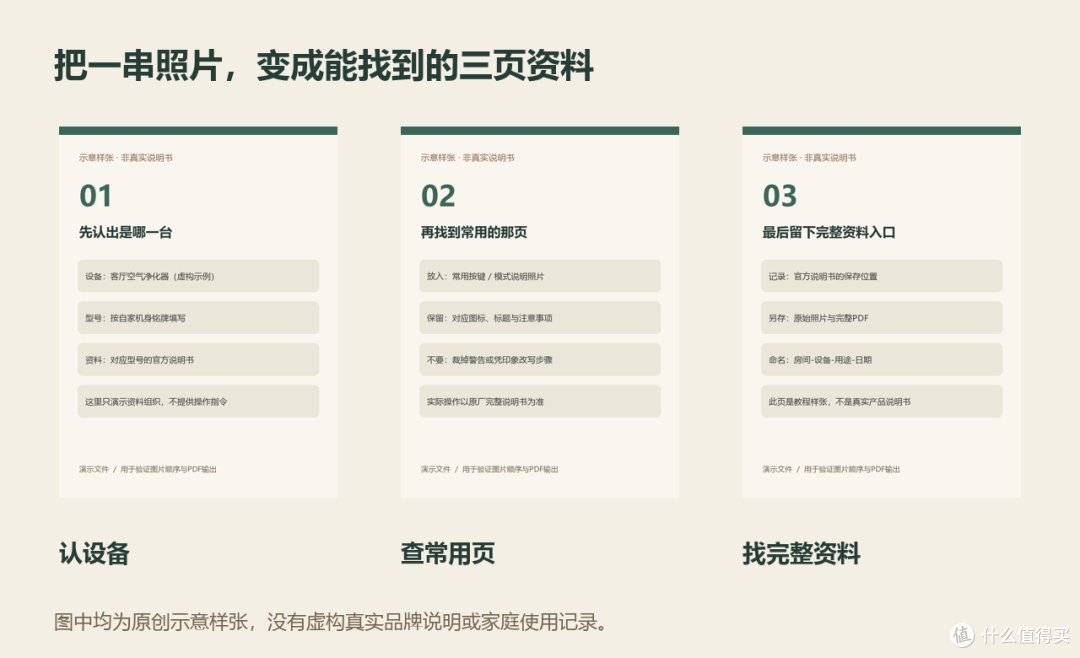This screenshot has width=1080, height=658.
Task: Select row 型号：按自家机身铭牌填写
Action: (198, 318)
